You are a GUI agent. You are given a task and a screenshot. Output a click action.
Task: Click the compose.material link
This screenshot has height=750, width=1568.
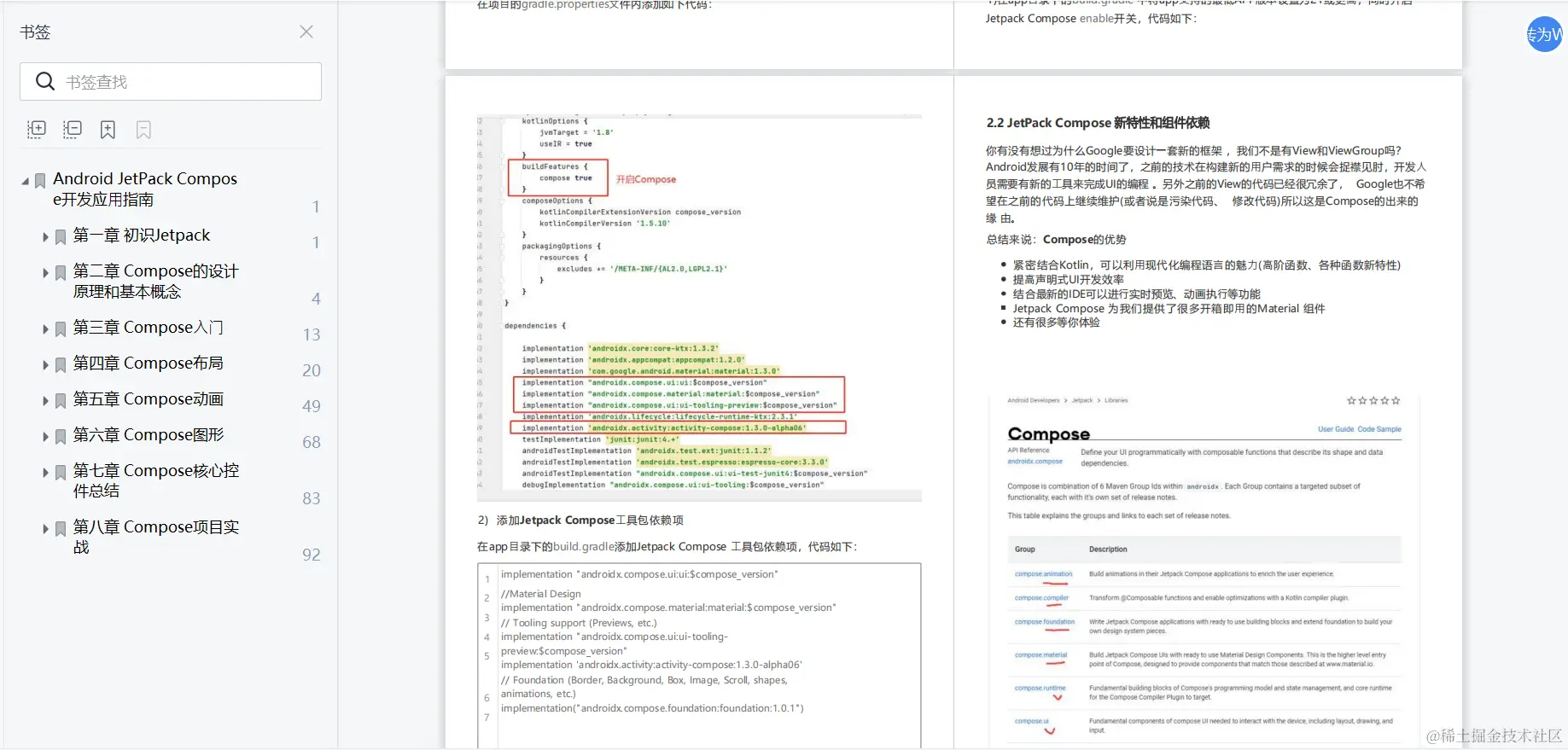pyautogui.click(x=1040, y=655)
